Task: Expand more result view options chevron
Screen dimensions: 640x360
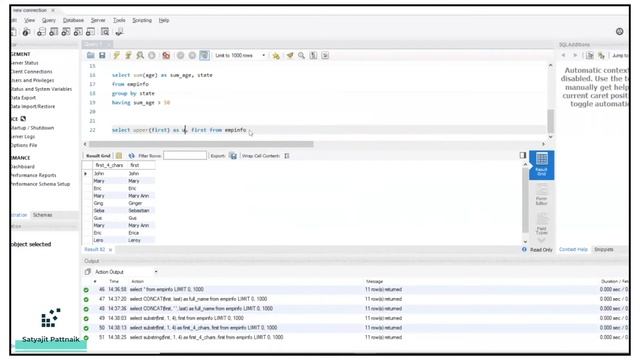Action: pos(541,240)
